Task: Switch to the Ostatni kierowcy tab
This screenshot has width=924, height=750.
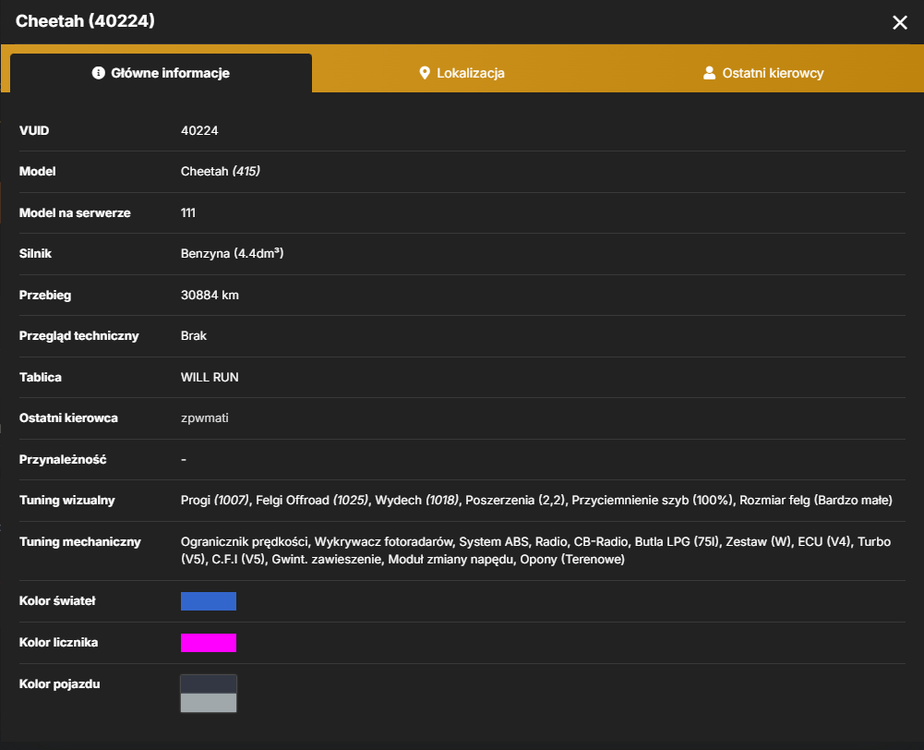Action: (x=763, y=73)
